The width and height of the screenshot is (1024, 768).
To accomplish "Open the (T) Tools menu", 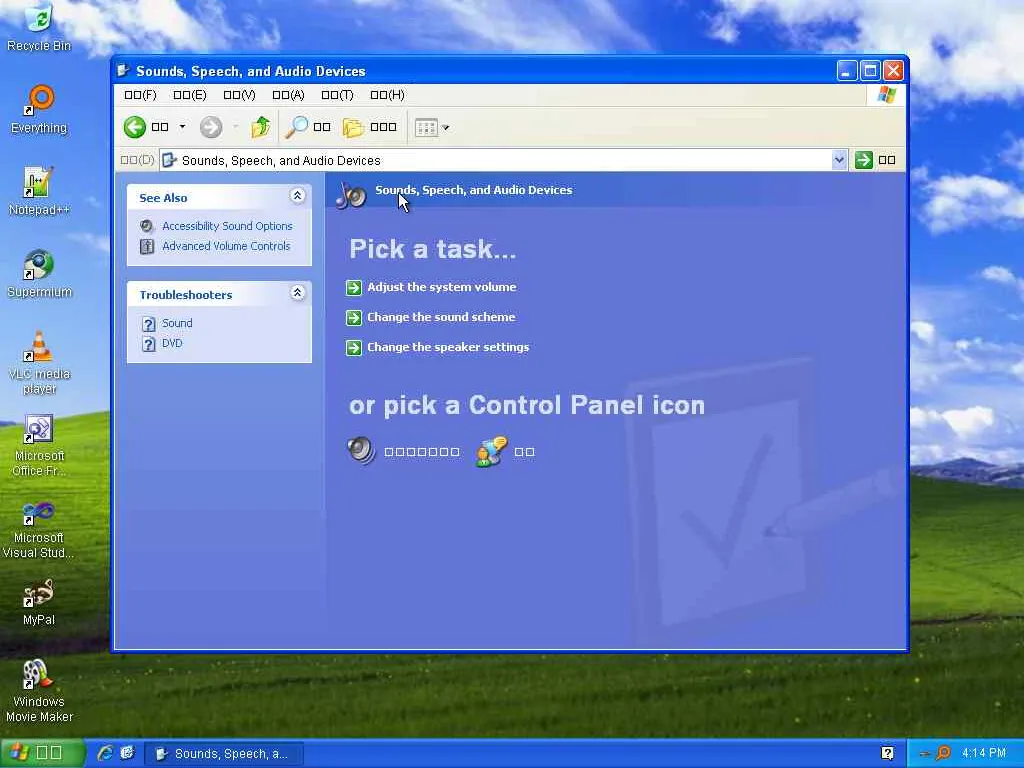I will (338, 95).
